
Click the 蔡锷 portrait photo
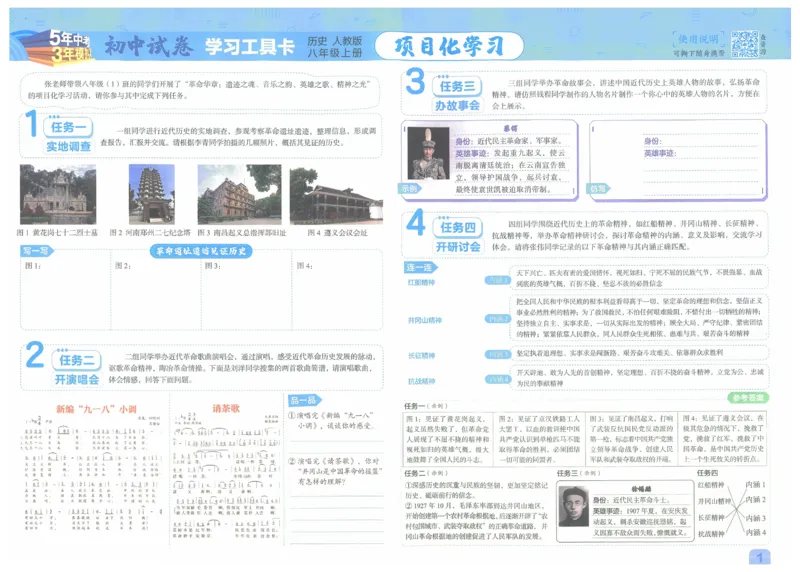429,153
